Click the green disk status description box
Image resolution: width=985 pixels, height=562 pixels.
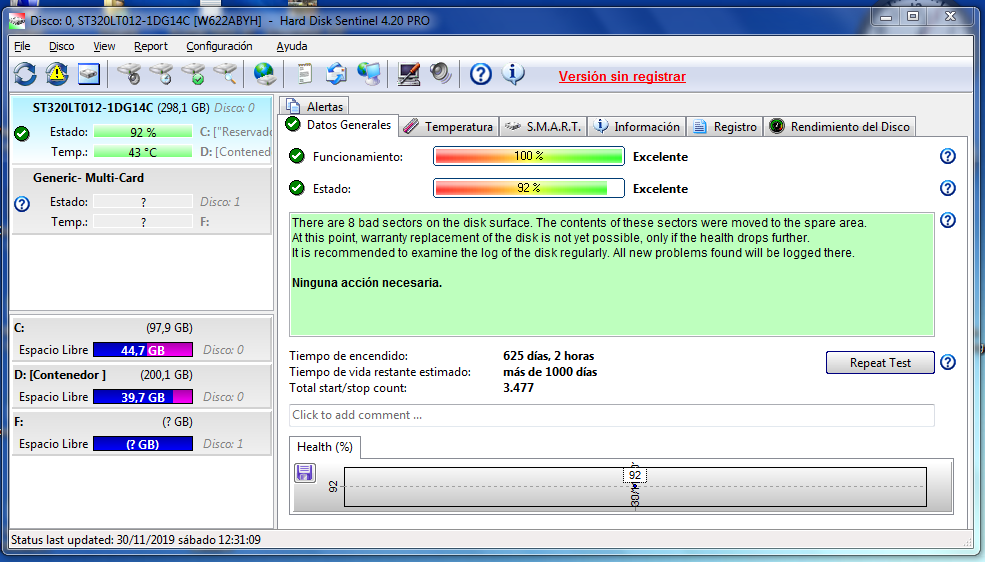(612, 274)
